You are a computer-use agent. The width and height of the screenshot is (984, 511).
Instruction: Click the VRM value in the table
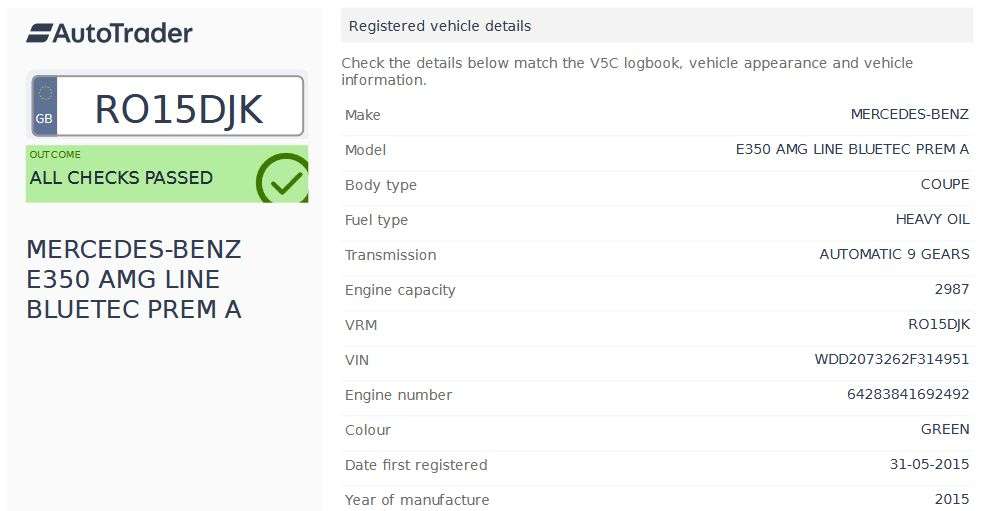point(938,325)
